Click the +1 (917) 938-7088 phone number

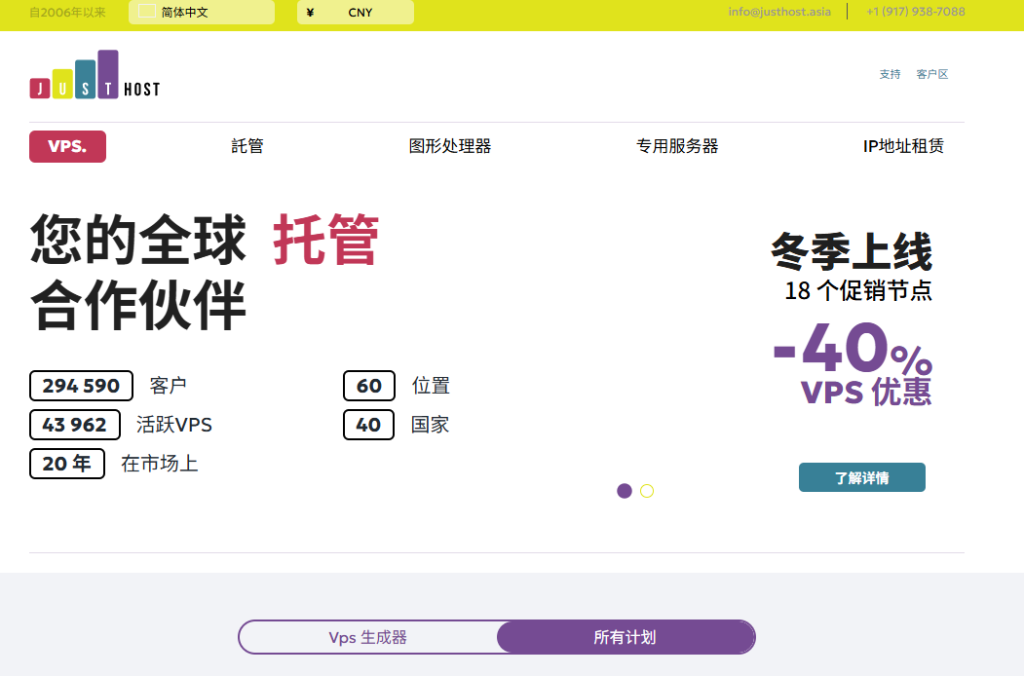915,12
